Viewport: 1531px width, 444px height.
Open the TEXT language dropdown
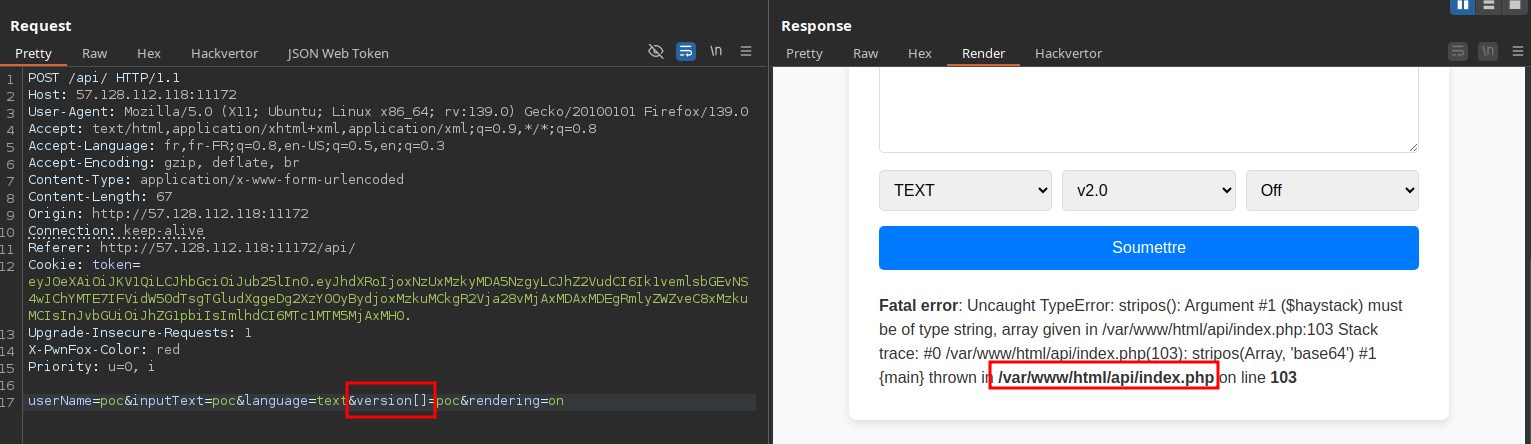(965, 190)
